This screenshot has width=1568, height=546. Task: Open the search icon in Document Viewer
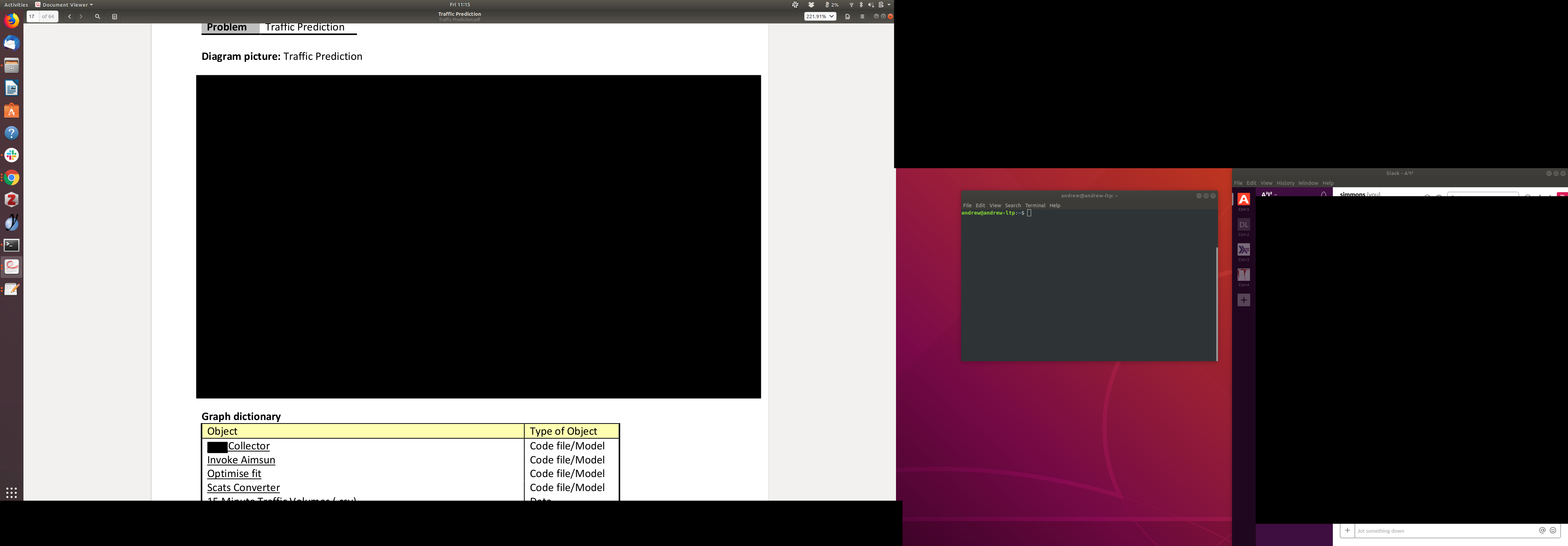tap(97, 16)
